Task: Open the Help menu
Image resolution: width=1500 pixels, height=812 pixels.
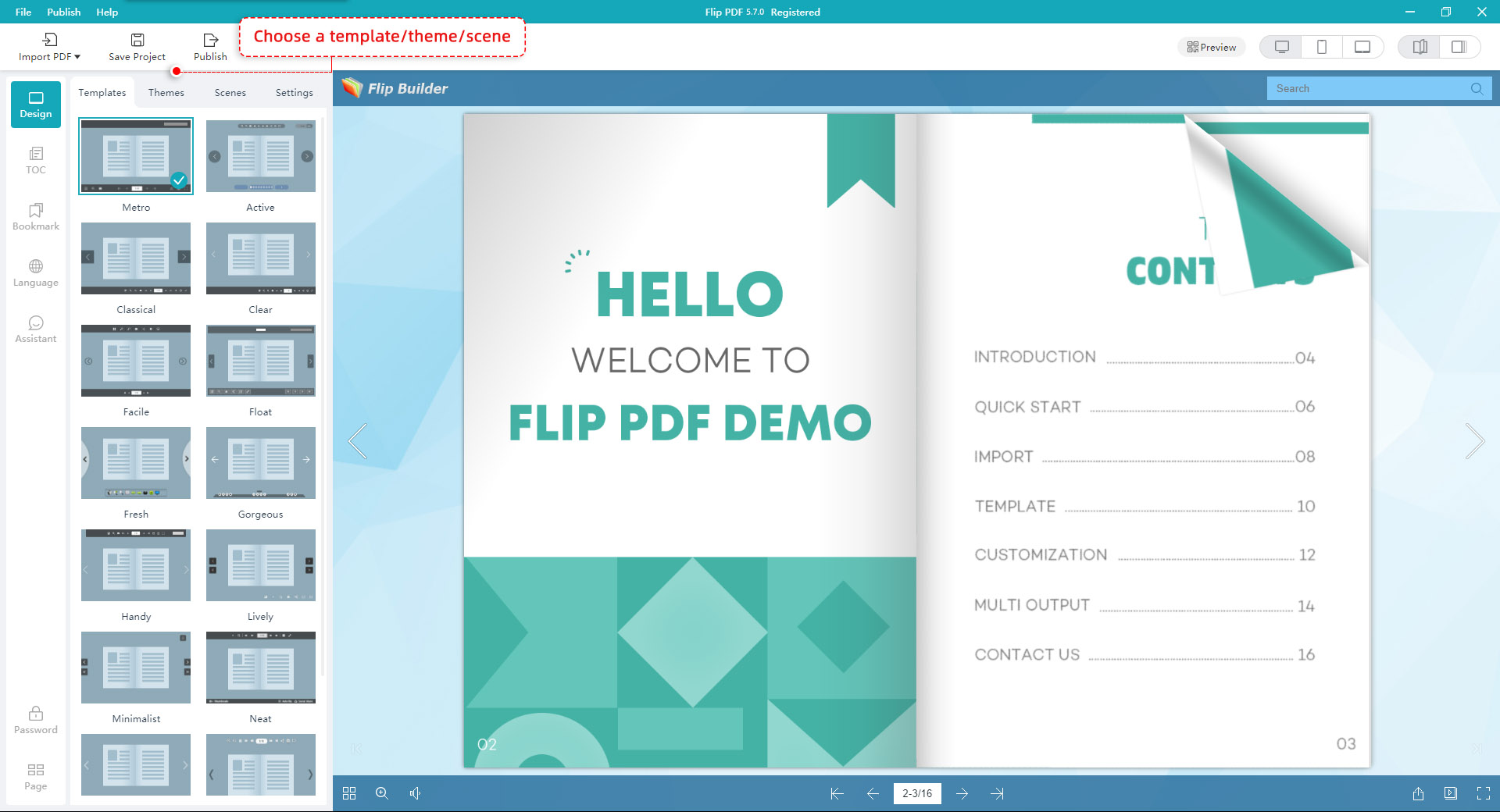Action: 107,12
